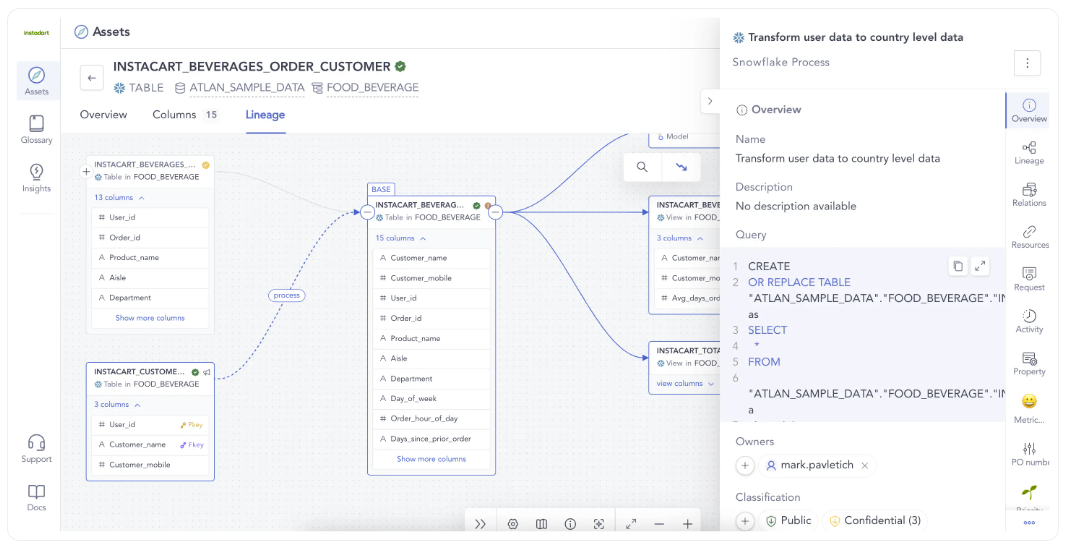Click Show more columns in the BASE table
Viewport: 1081px width, 552px height.
click(431, 459)
